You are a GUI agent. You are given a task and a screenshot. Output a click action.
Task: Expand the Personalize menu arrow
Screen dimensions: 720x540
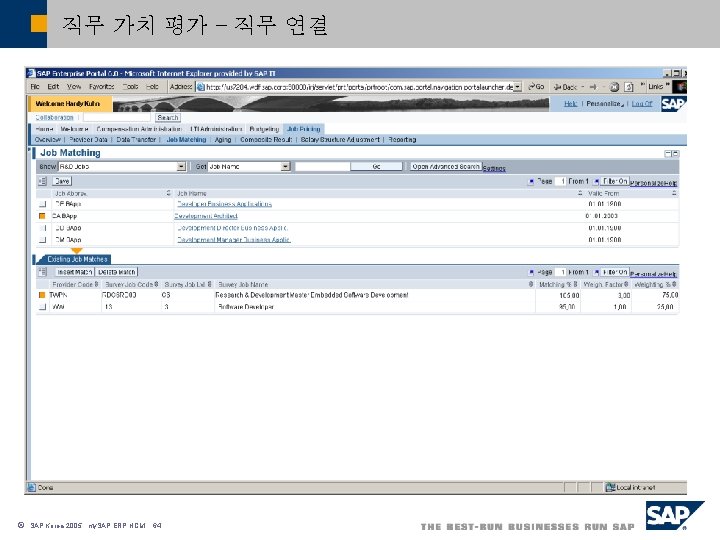[x=622, y=105]
